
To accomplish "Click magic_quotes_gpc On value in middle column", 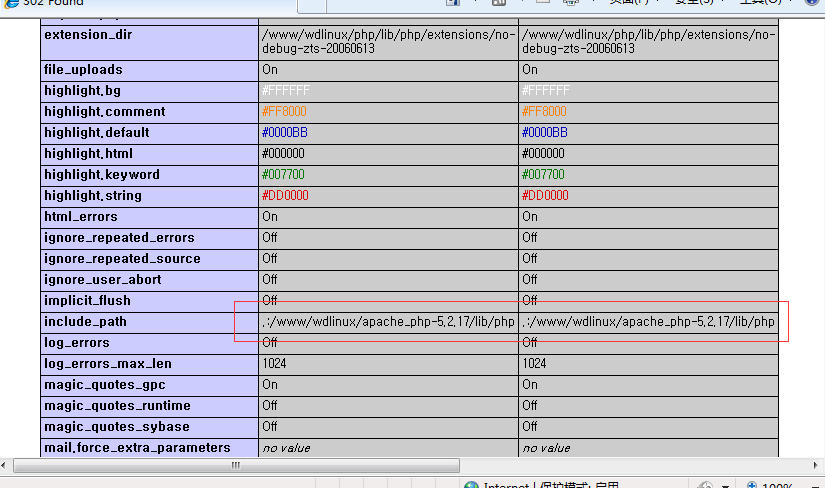I will tap(270, 385).
